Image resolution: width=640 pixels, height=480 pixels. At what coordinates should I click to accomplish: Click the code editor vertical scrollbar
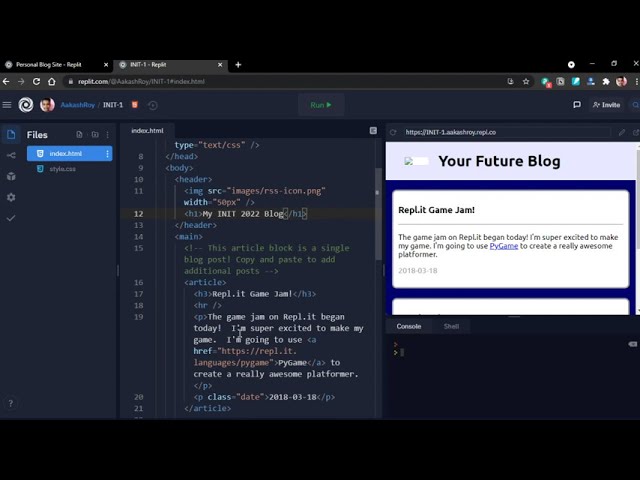point(378,214)
